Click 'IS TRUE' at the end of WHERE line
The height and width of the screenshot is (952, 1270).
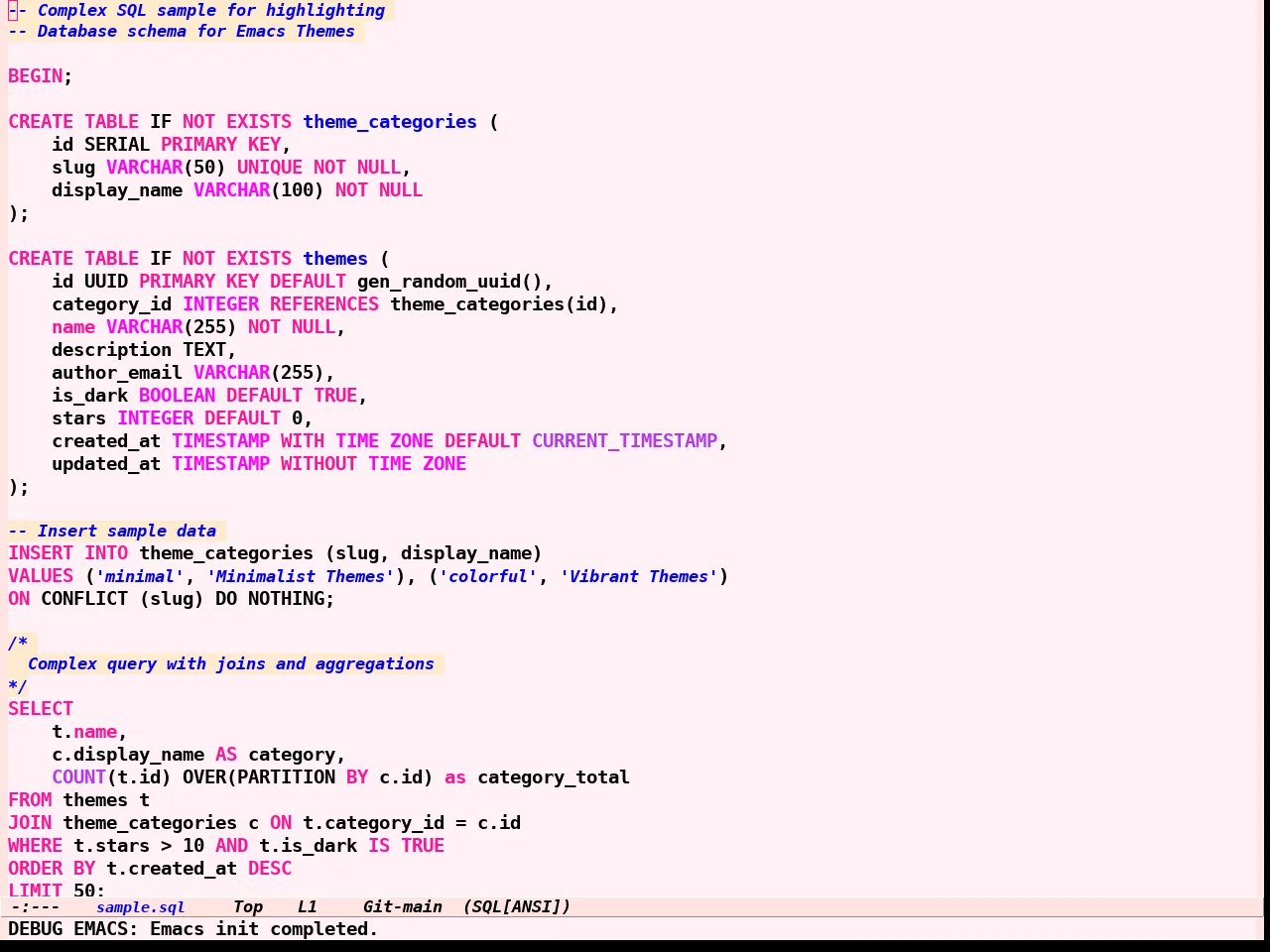[406, 846]
